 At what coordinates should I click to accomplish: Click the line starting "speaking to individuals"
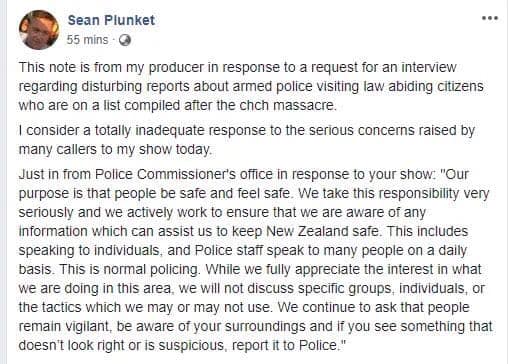click(x=243, y=250)
